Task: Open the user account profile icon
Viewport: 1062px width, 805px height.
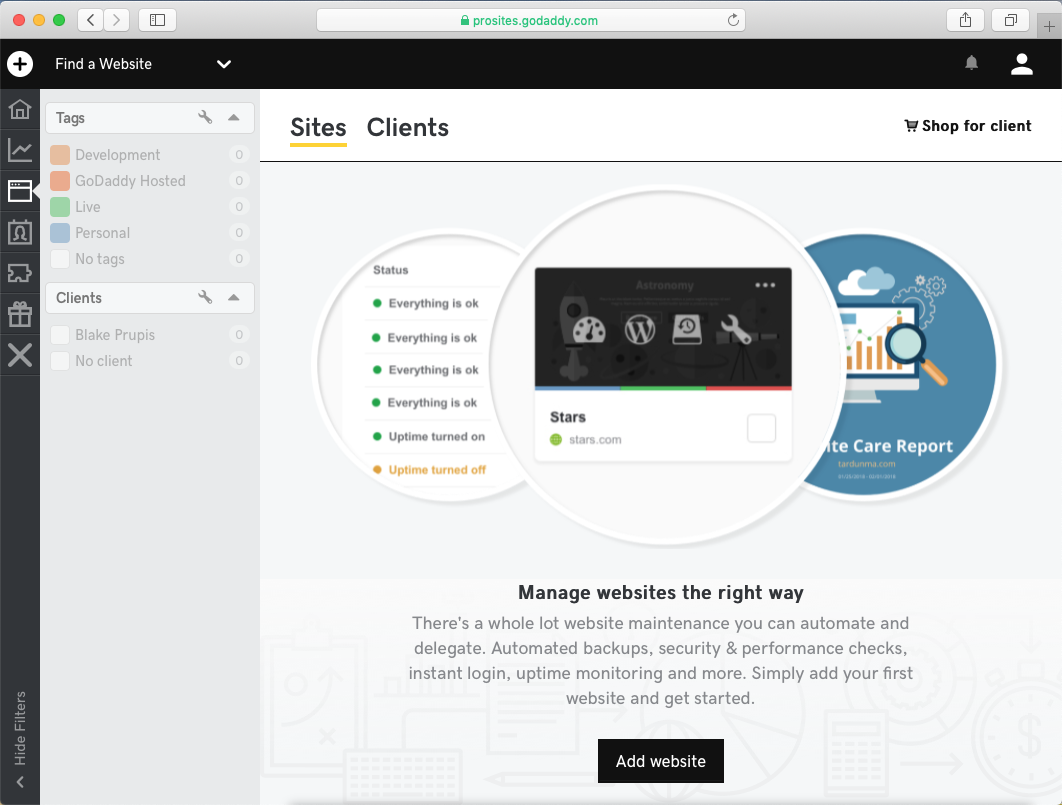Action: coord(1021,64)
